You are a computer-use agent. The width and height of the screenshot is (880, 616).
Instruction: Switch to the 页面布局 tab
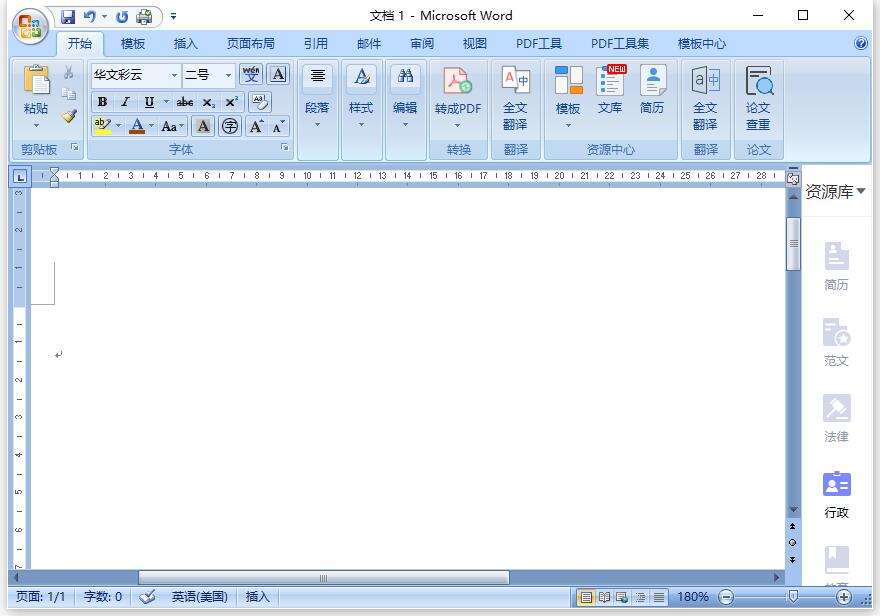[250, 44]
